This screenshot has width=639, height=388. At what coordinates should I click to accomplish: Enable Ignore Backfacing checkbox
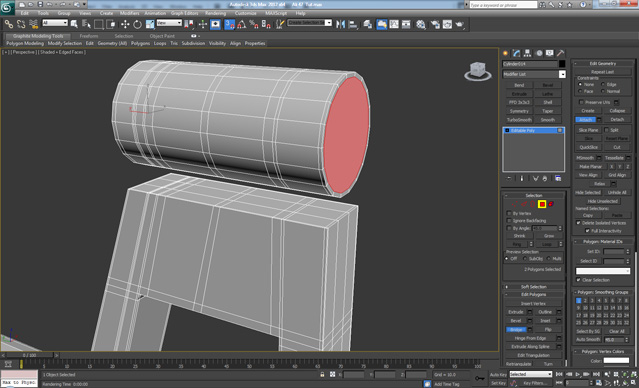[509, 221]
